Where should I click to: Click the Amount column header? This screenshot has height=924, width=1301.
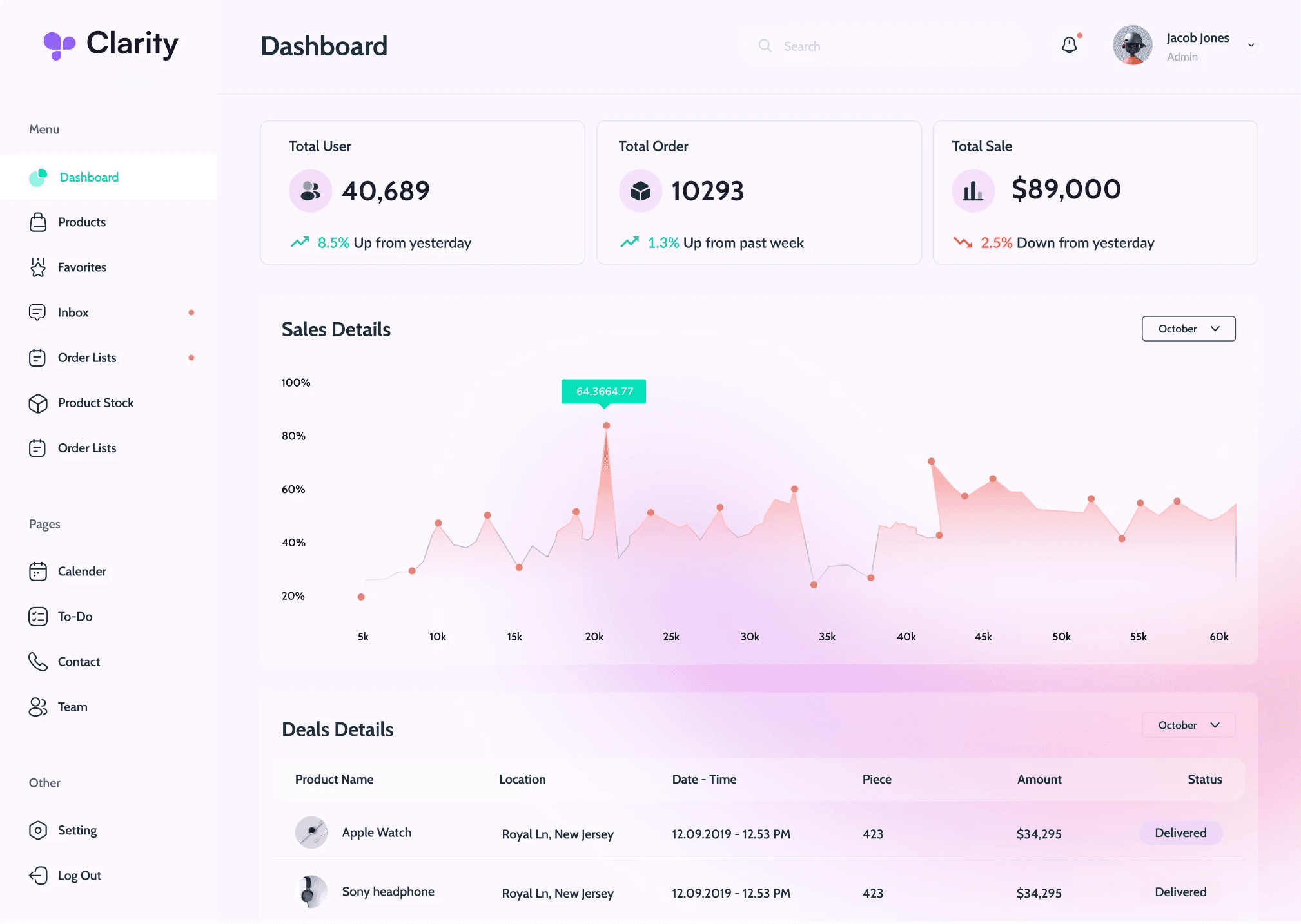1039,779
